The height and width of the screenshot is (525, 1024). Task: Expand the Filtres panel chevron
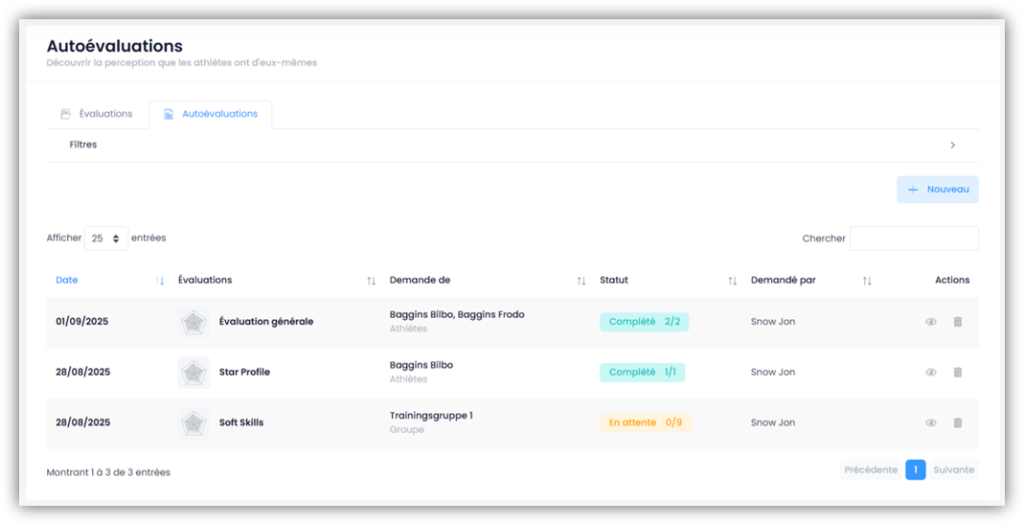click(x=952, y=145)
